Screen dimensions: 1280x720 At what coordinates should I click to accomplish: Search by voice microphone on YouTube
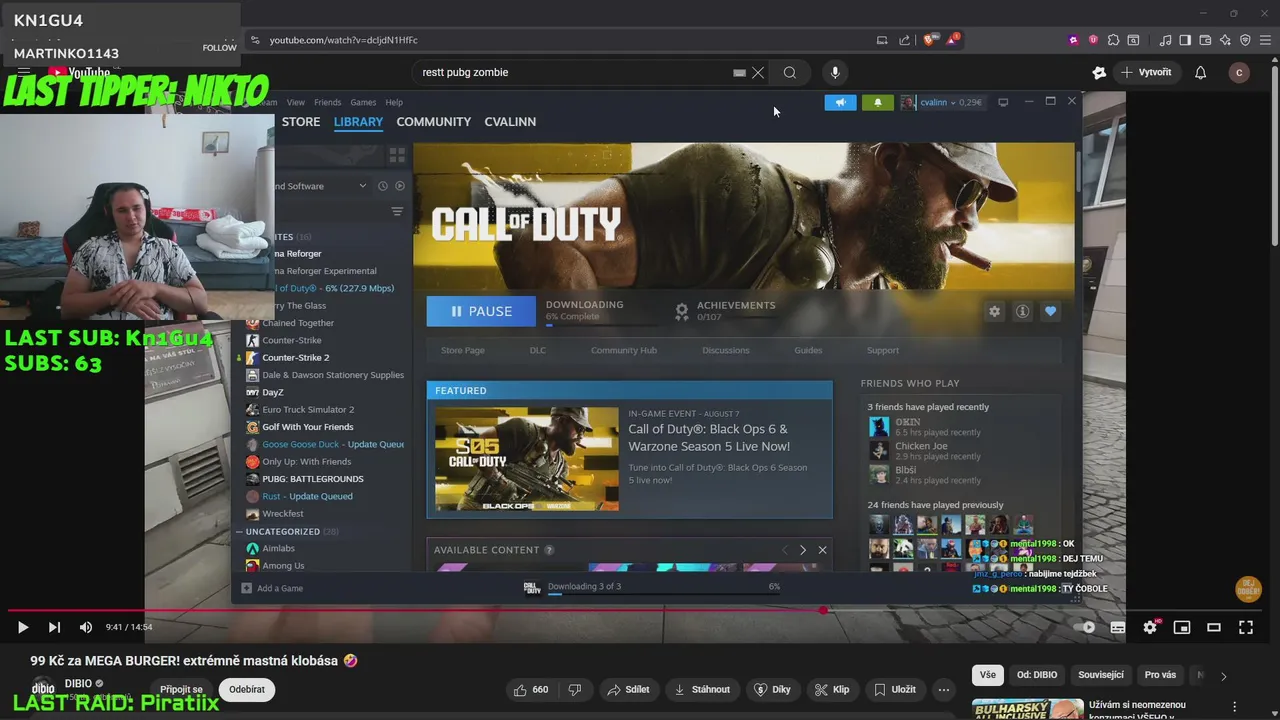(x=835, y=72)
